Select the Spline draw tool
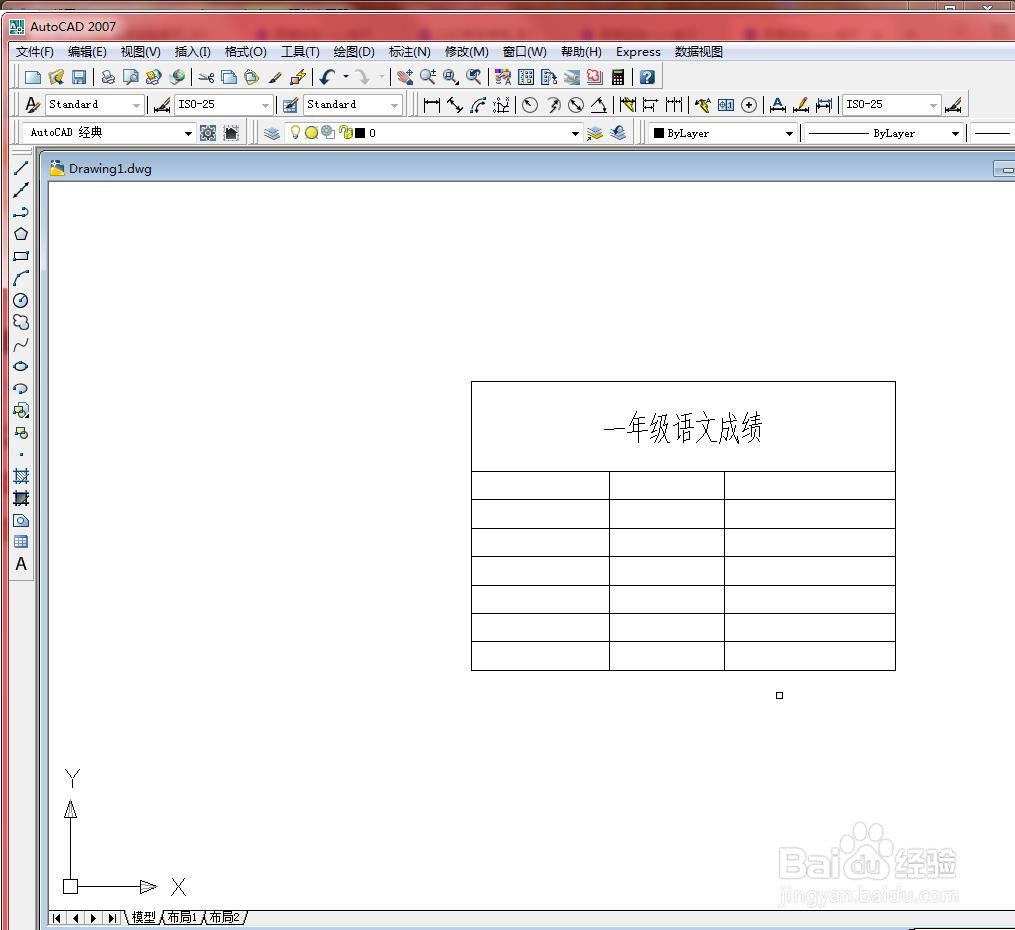The image size is (1015, 930). (21, 344)
